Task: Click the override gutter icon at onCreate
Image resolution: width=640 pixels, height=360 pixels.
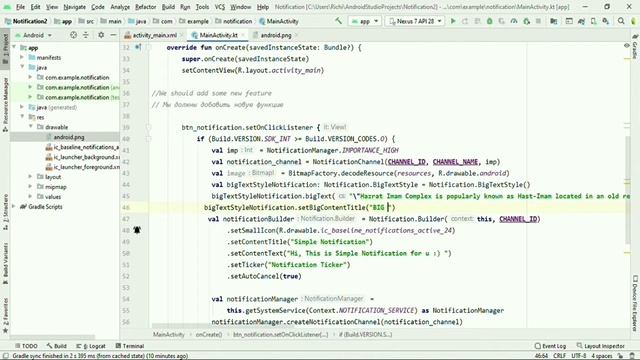Action: tap(138, 47)
